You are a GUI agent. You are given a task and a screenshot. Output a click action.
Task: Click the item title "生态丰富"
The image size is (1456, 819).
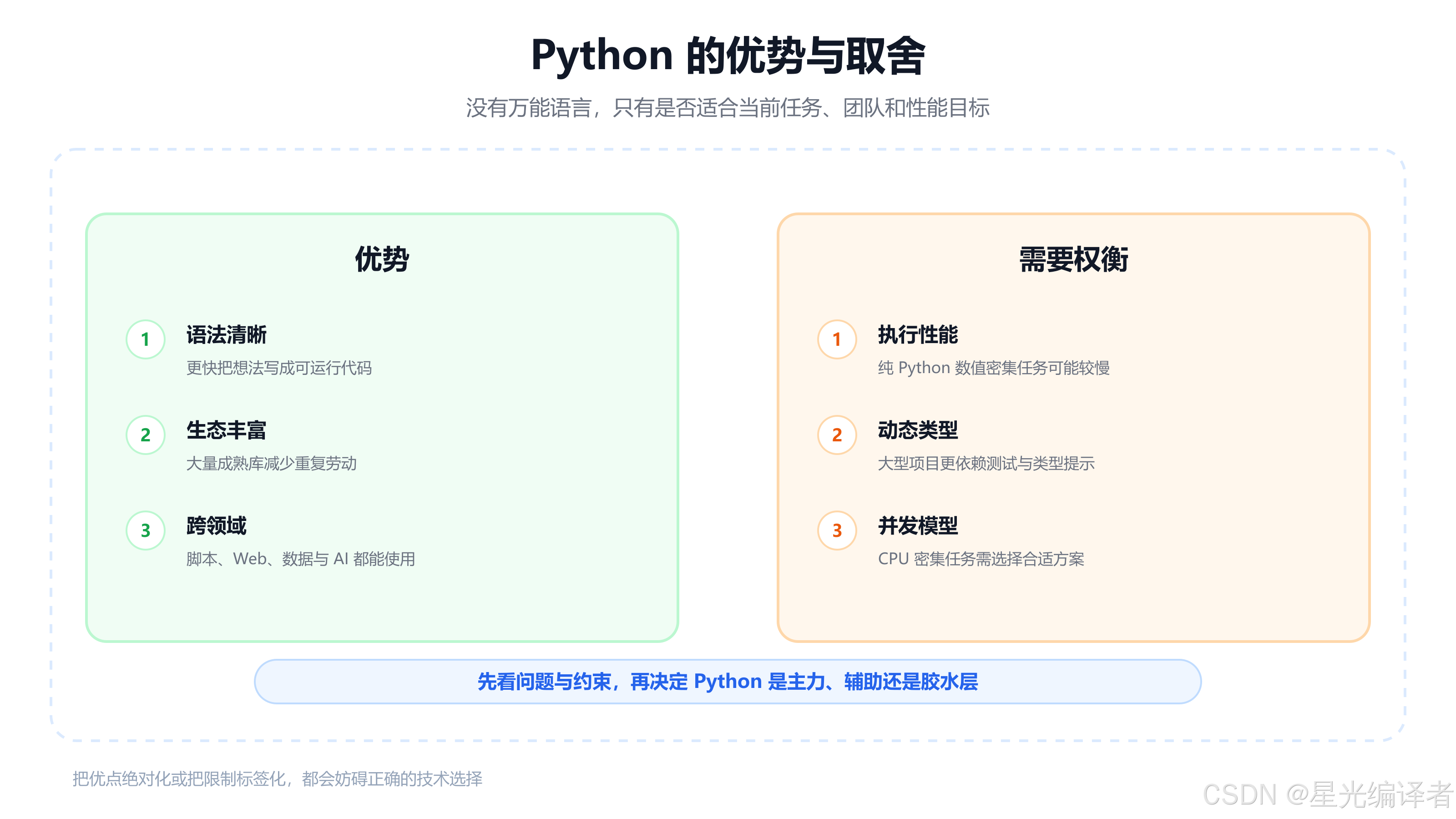pyautogui.click(x=226, y=430)
